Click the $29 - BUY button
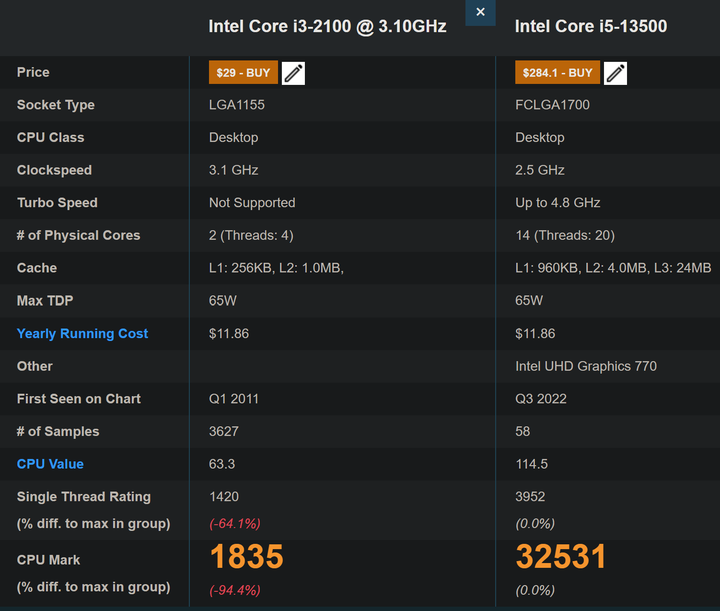Screen dimensions: 720x611 click(243, 73)
